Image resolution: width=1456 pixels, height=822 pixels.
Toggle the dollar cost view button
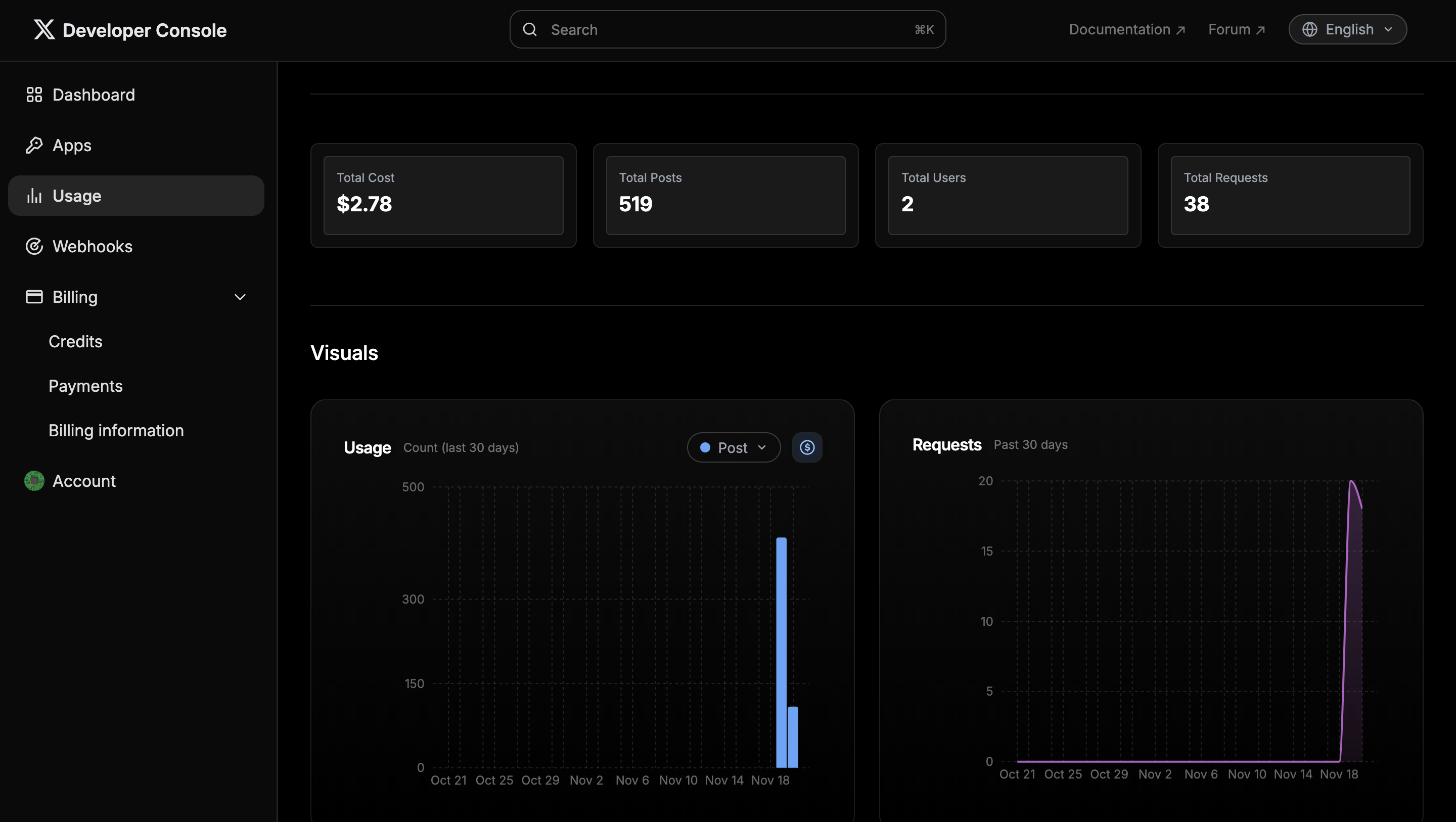[x=806, y=447]
